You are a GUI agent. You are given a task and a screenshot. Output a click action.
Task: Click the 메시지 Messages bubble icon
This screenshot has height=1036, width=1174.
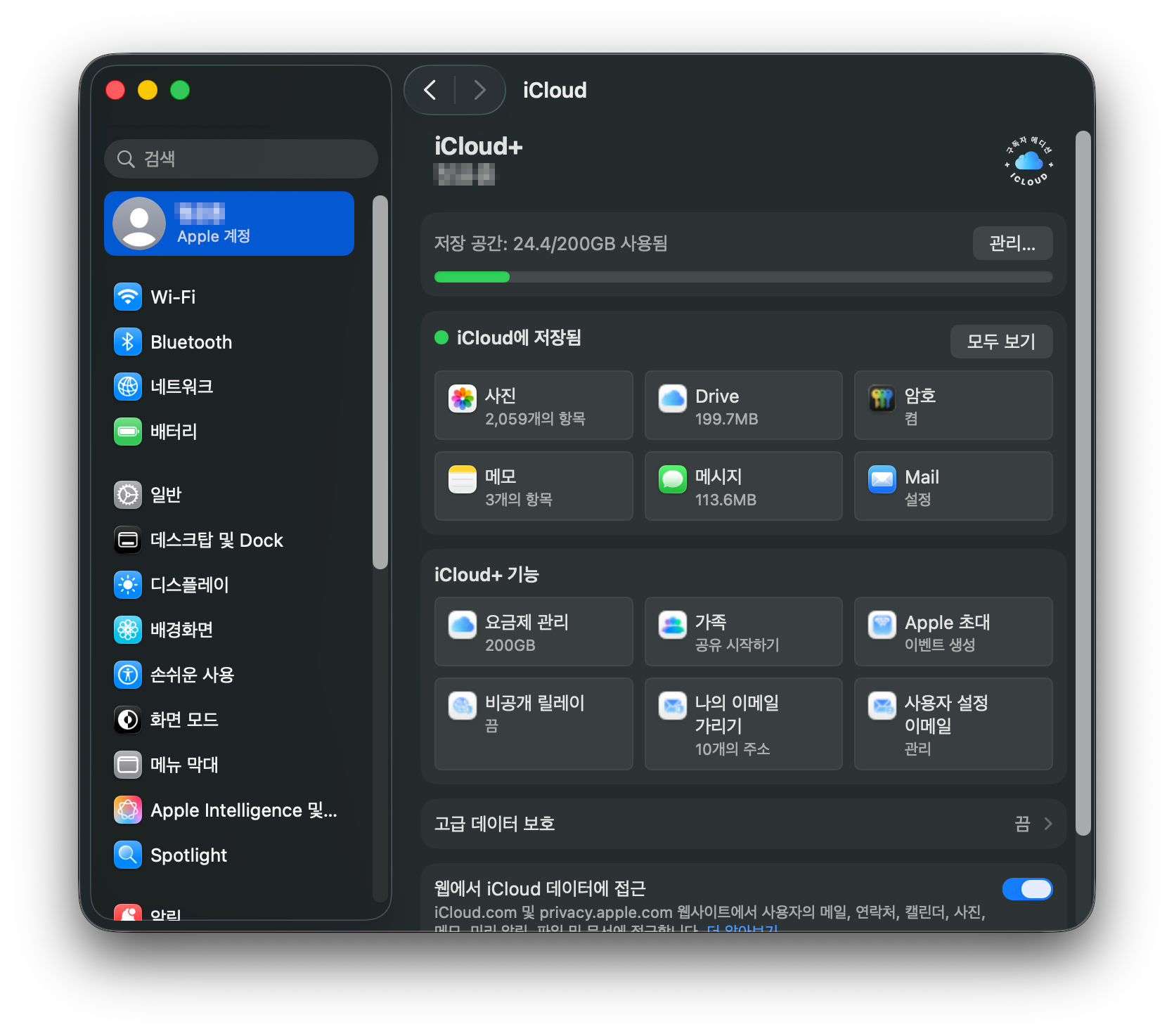coord(673,479)
